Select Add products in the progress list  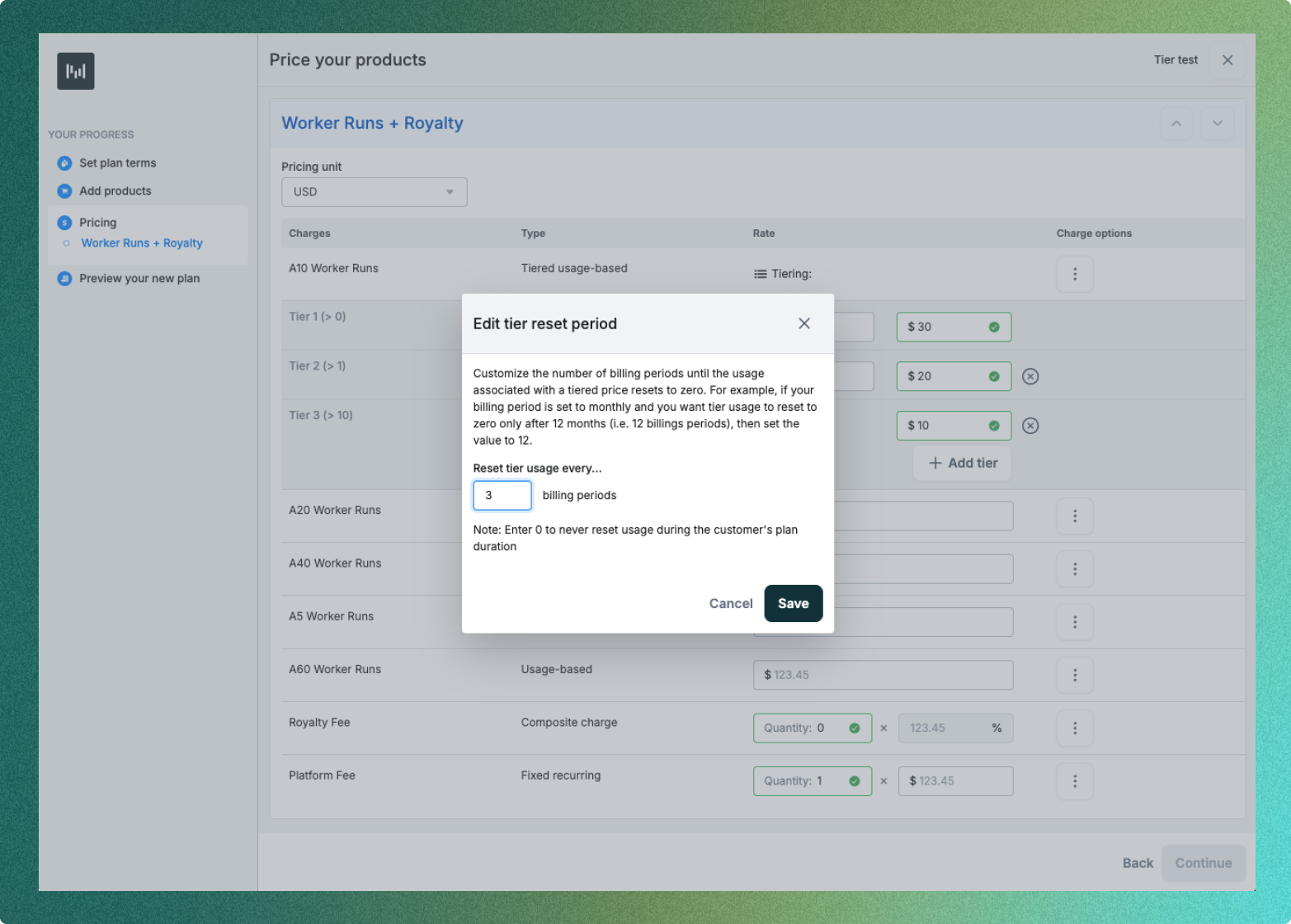pos(115,191)
